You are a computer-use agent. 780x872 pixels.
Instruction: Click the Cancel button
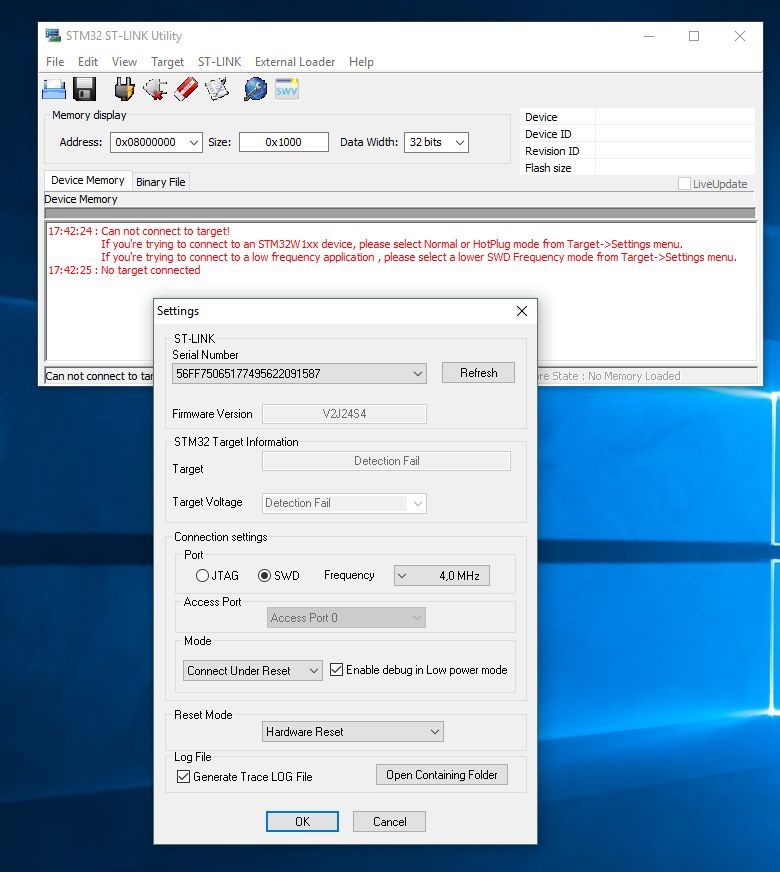click(x=389, y=821)
